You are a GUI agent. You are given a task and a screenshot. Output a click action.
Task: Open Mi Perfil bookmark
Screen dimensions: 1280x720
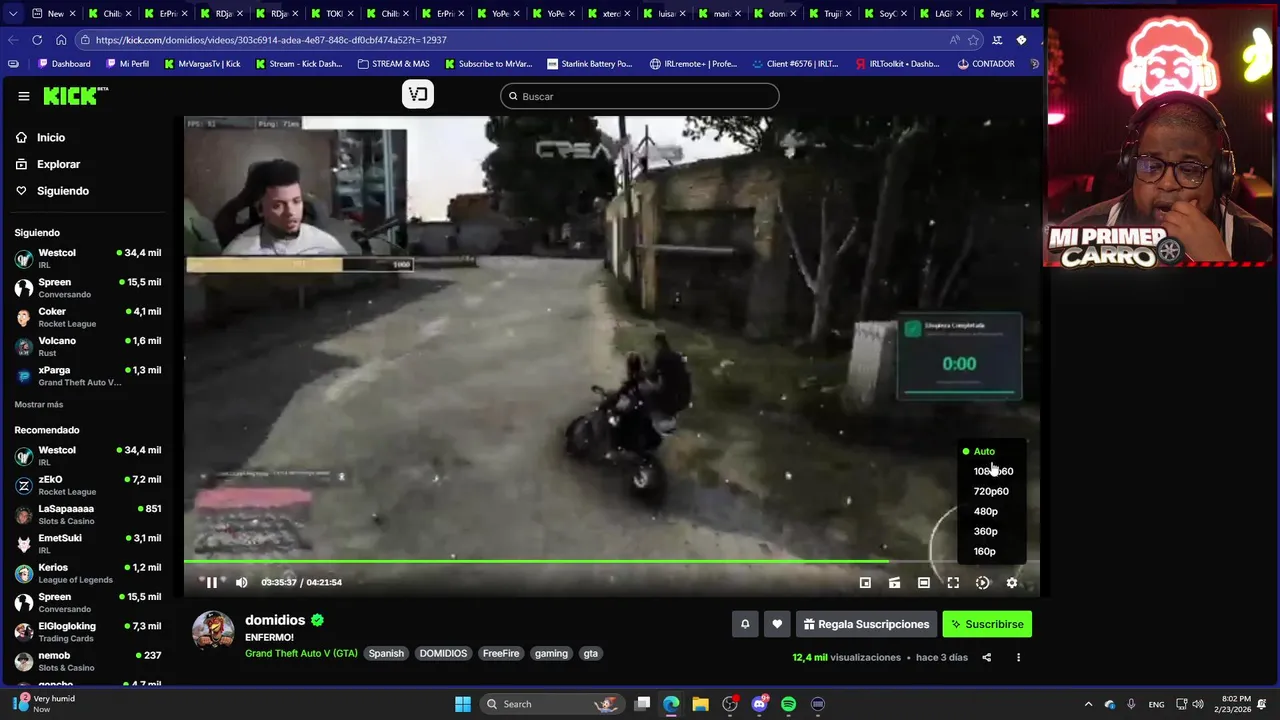point(126,64)
